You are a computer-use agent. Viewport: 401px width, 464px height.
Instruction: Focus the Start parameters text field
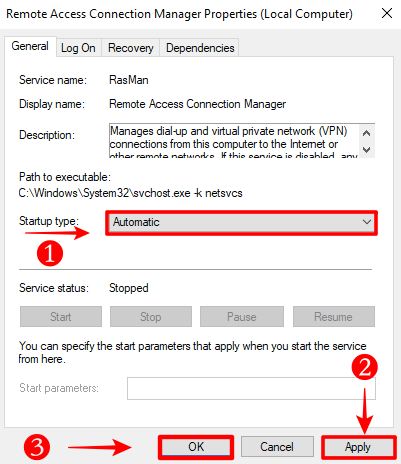(251, 388)
